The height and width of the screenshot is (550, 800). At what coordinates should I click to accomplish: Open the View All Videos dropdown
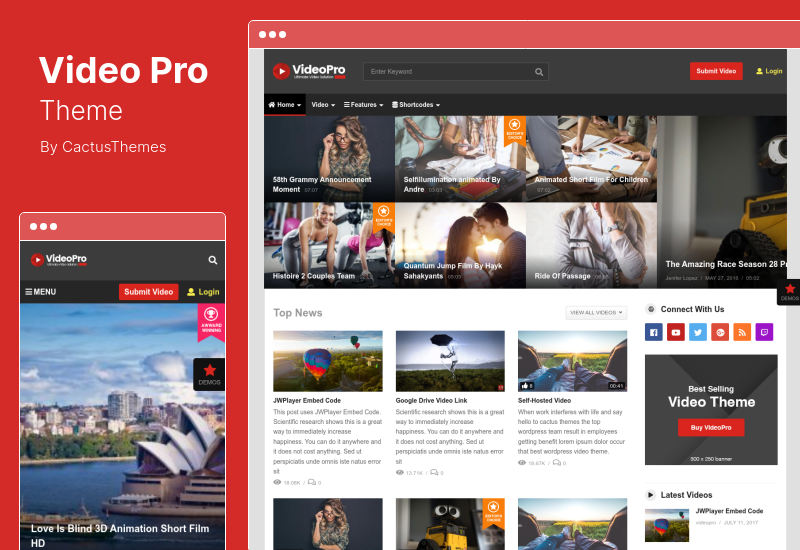[x=596, y=313]
